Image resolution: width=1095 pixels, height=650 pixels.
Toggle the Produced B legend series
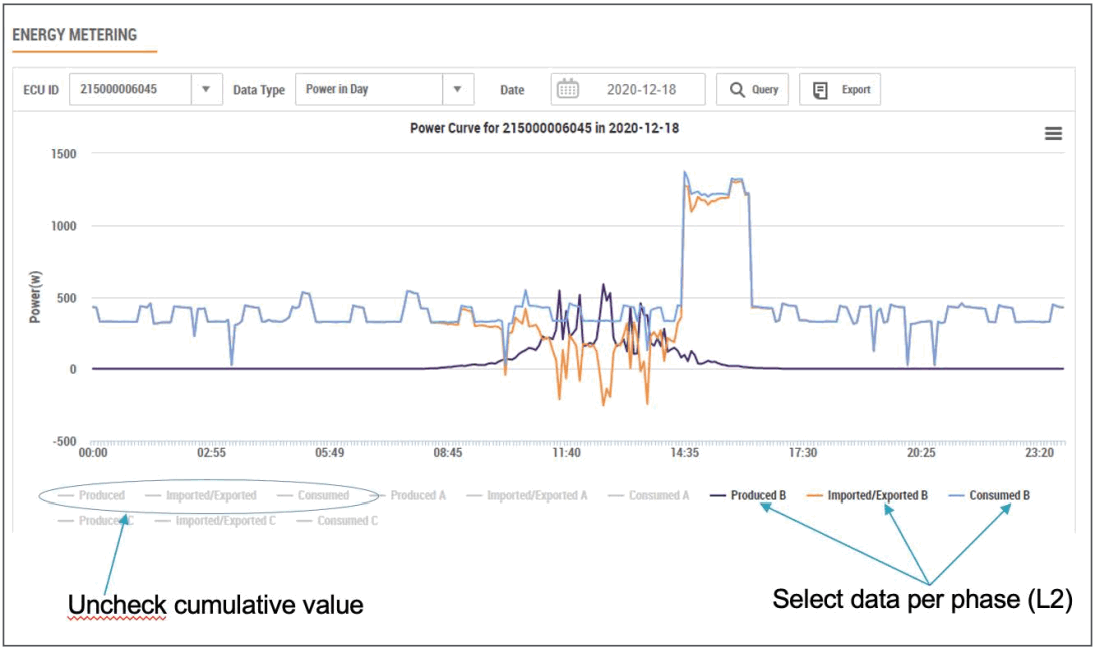pos(757,495)
